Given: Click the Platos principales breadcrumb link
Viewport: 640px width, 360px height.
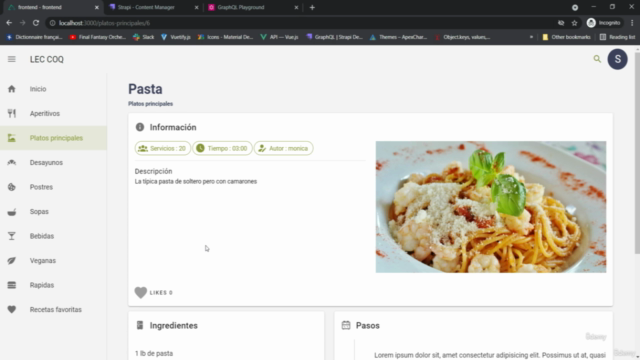Looking at the screenshot, I should pos(151,104).
